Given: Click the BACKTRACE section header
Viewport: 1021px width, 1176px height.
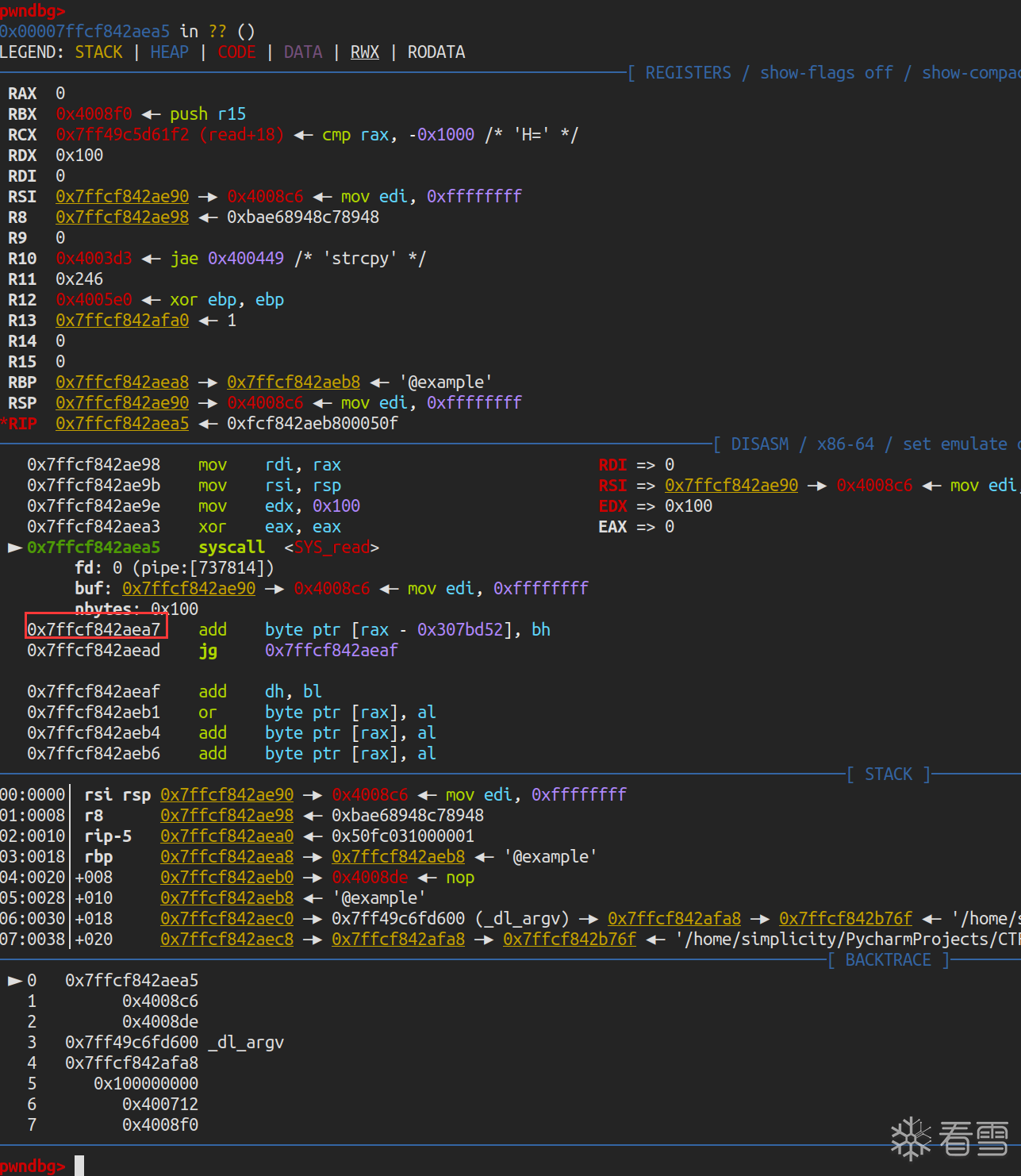Looking at the screenshot, I should click(x=888, y=960).
